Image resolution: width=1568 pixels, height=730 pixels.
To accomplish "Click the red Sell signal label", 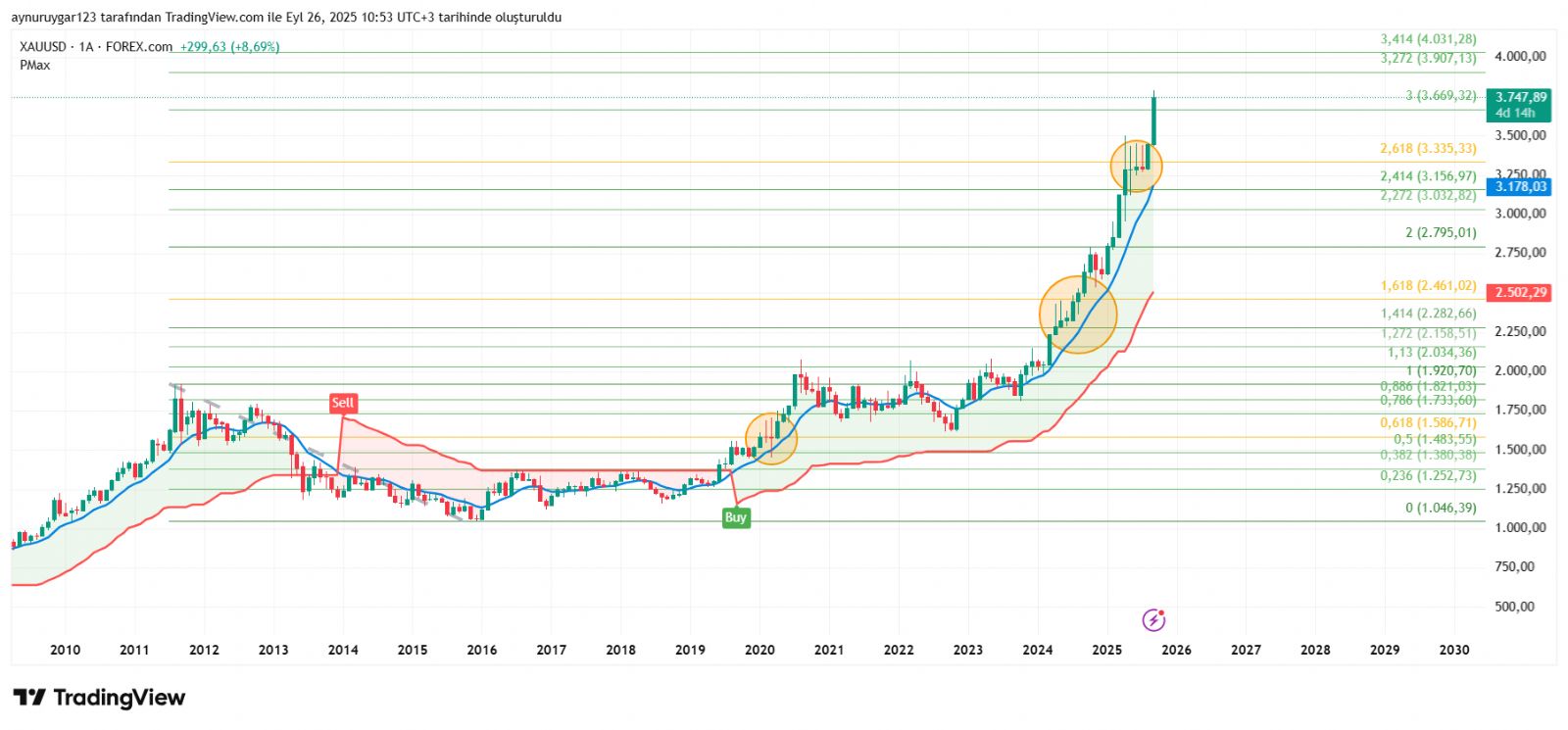I will [x=342, y=403].
